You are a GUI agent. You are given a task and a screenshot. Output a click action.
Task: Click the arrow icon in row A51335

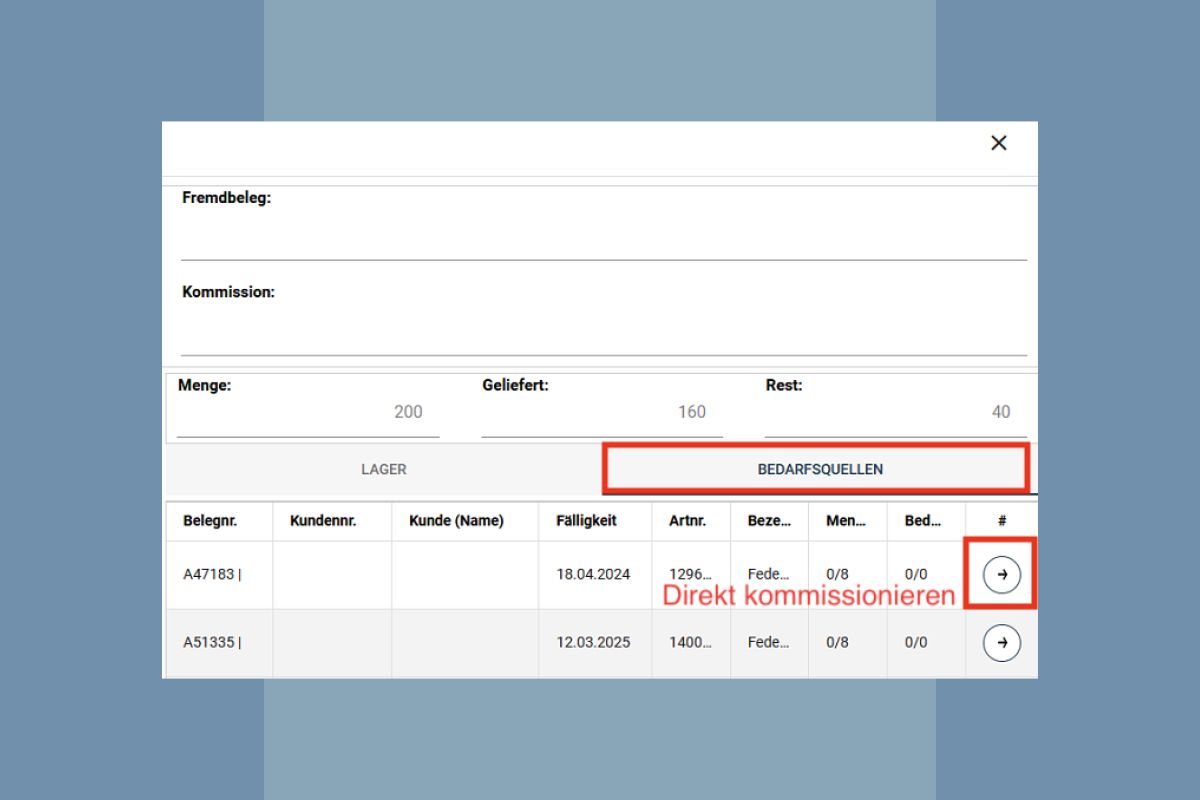1002,643
